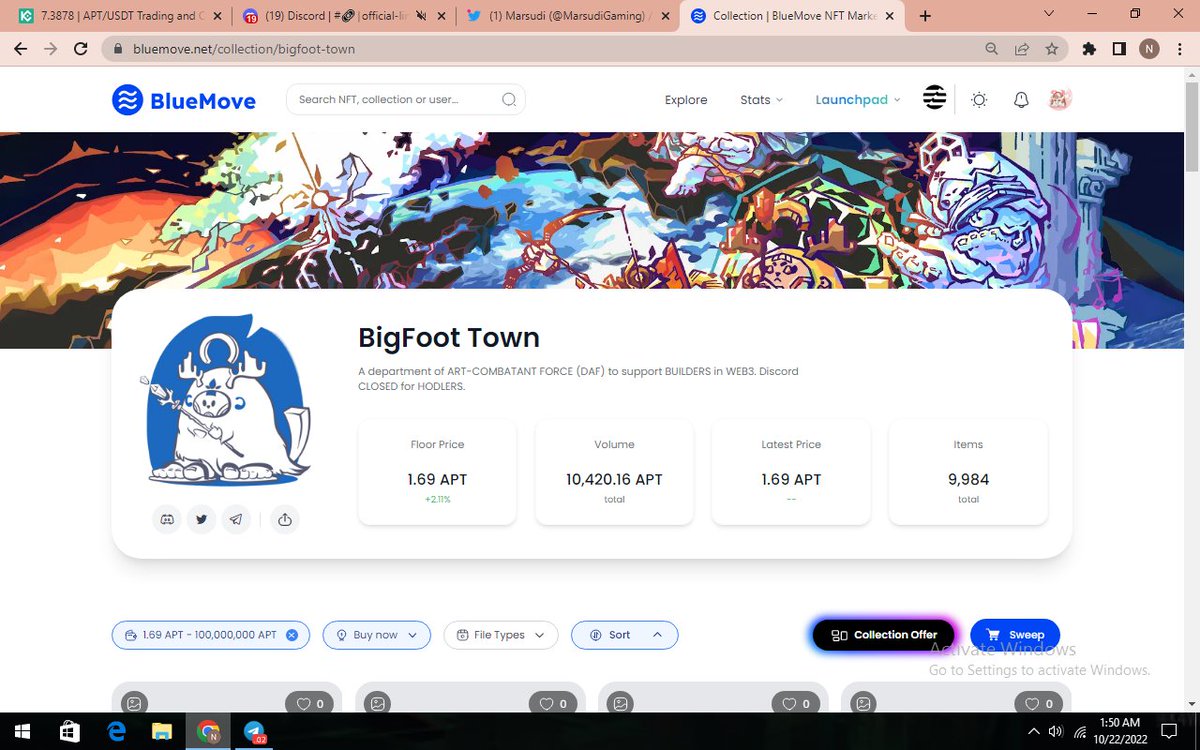
Task: Open the Aptos network icon in the header
Action: tap(934, 97)
